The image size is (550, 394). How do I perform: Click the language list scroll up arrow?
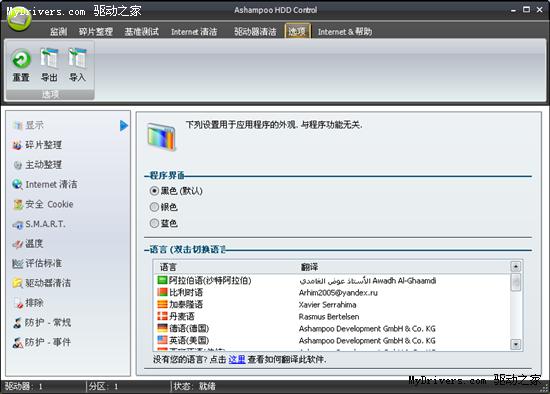pyautogui.click(x=516, y=267)
